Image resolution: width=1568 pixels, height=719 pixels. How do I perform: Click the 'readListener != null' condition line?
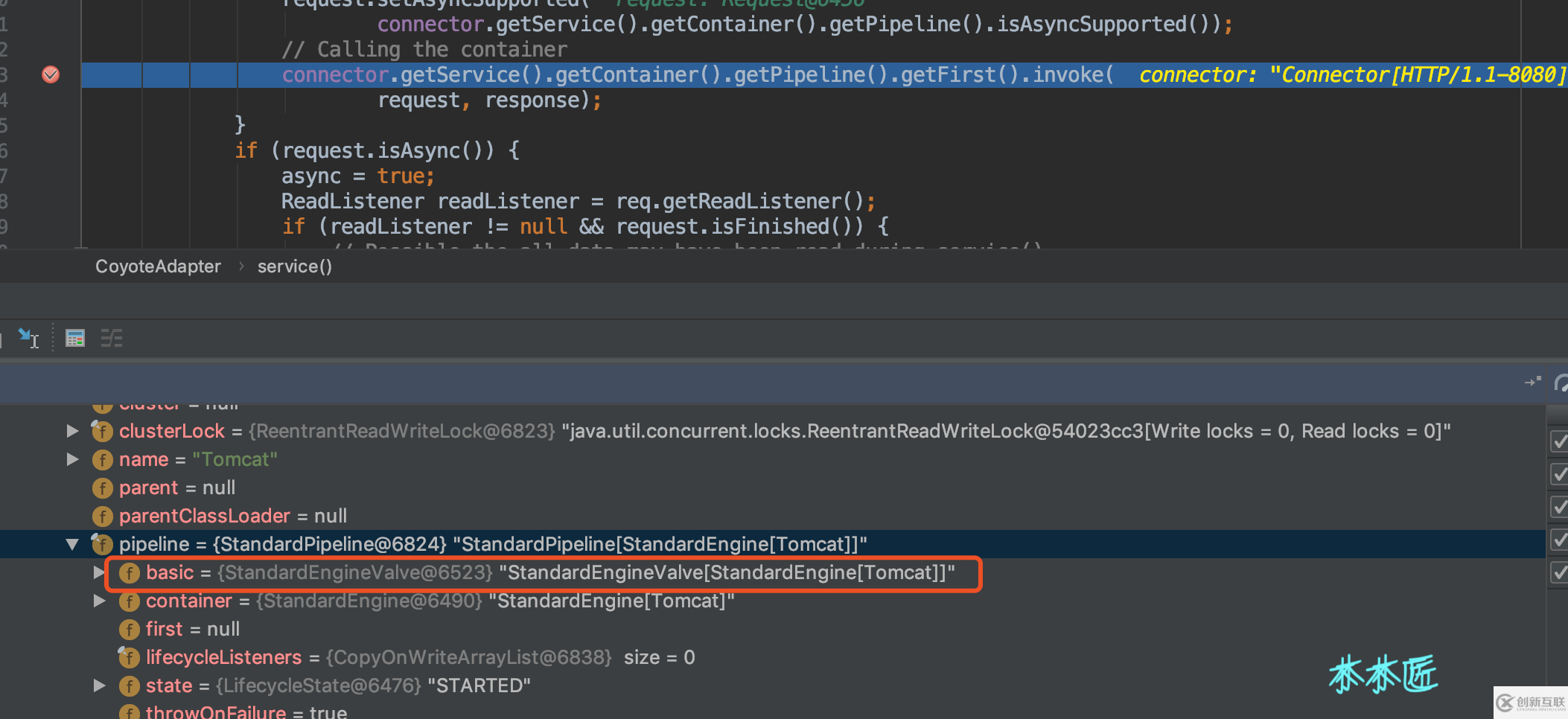click(x=585, y=226)
